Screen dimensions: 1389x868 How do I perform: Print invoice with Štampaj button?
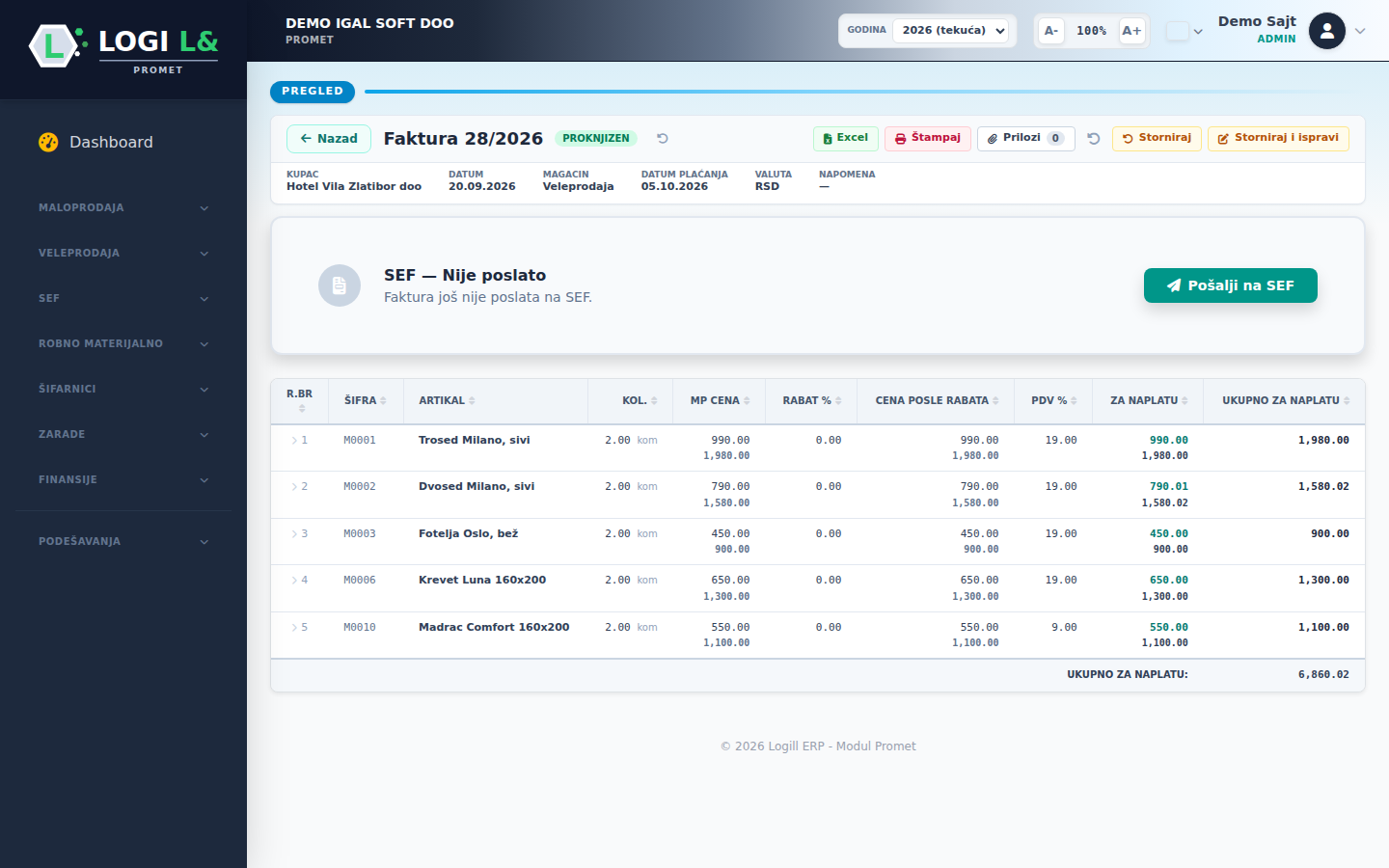[928, 138]
